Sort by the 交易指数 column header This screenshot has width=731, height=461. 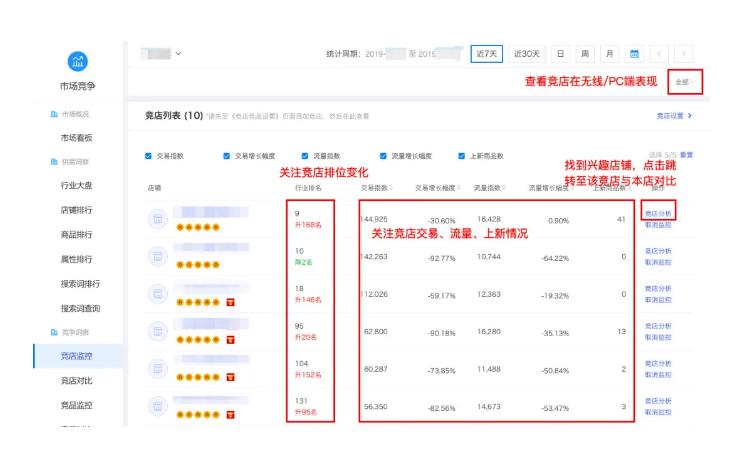[x=377, y=188]
